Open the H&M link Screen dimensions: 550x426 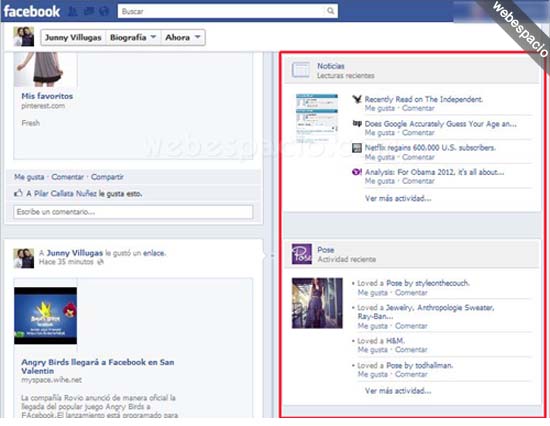point(395,341)
